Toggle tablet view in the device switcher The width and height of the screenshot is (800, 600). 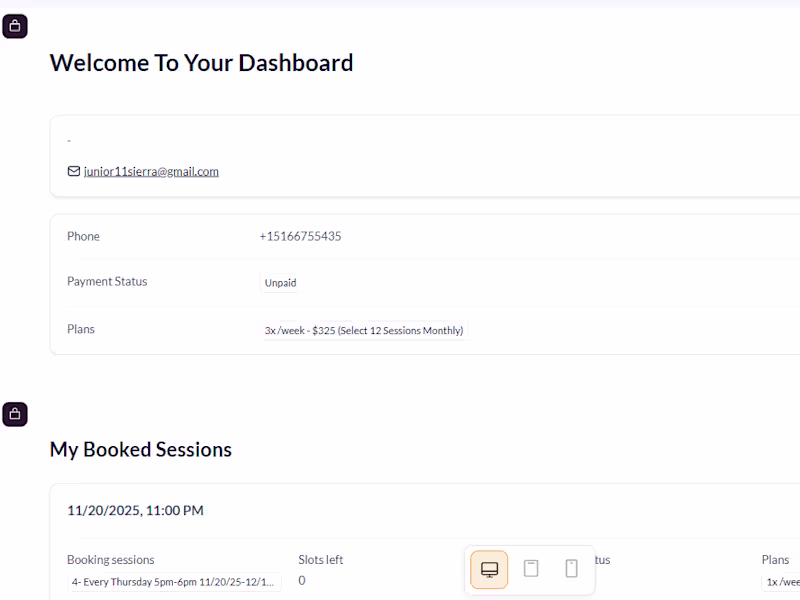click(x=531, y=568)
